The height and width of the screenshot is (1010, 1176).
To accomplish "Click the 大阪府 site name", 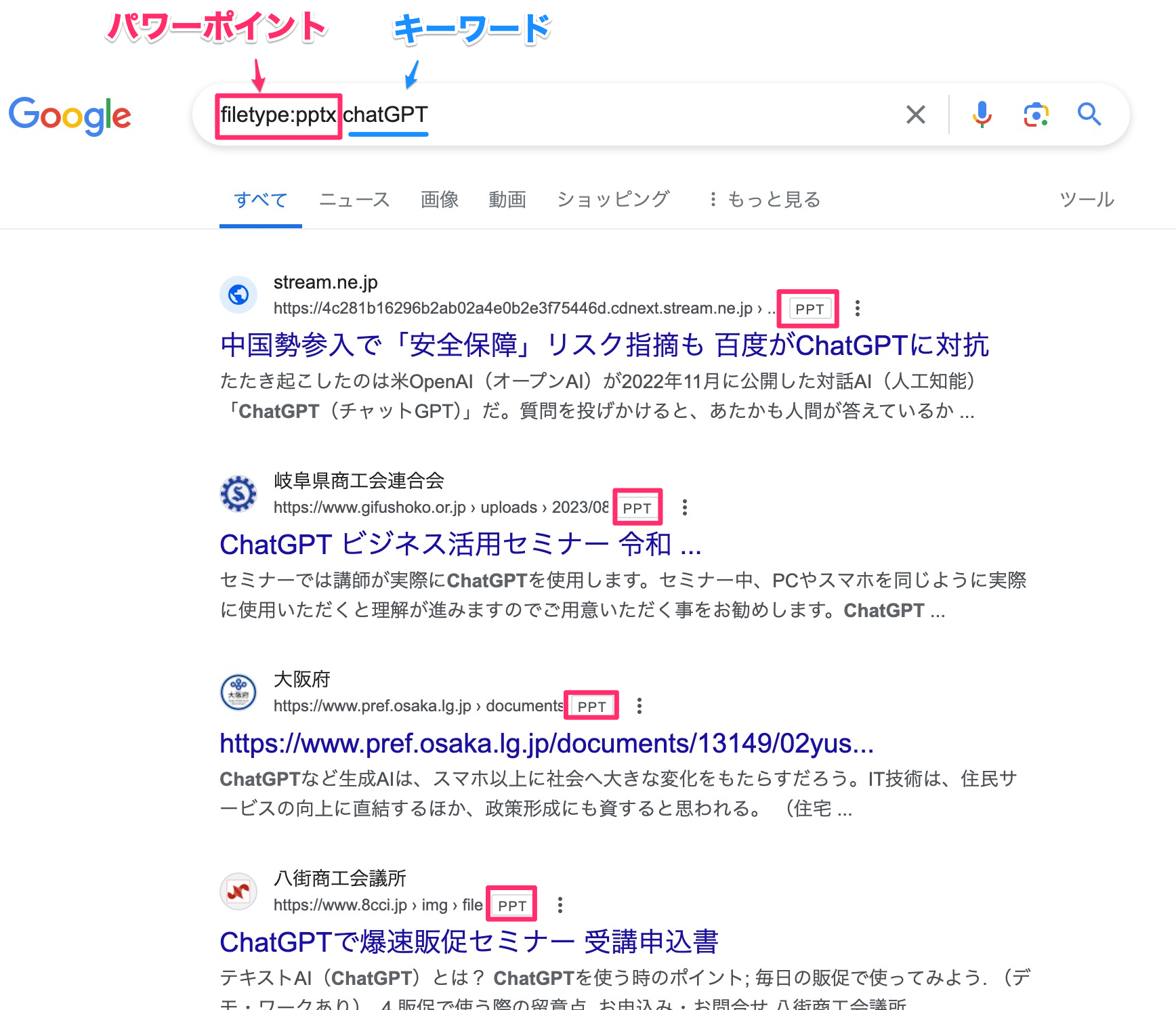I will (302, 679).
